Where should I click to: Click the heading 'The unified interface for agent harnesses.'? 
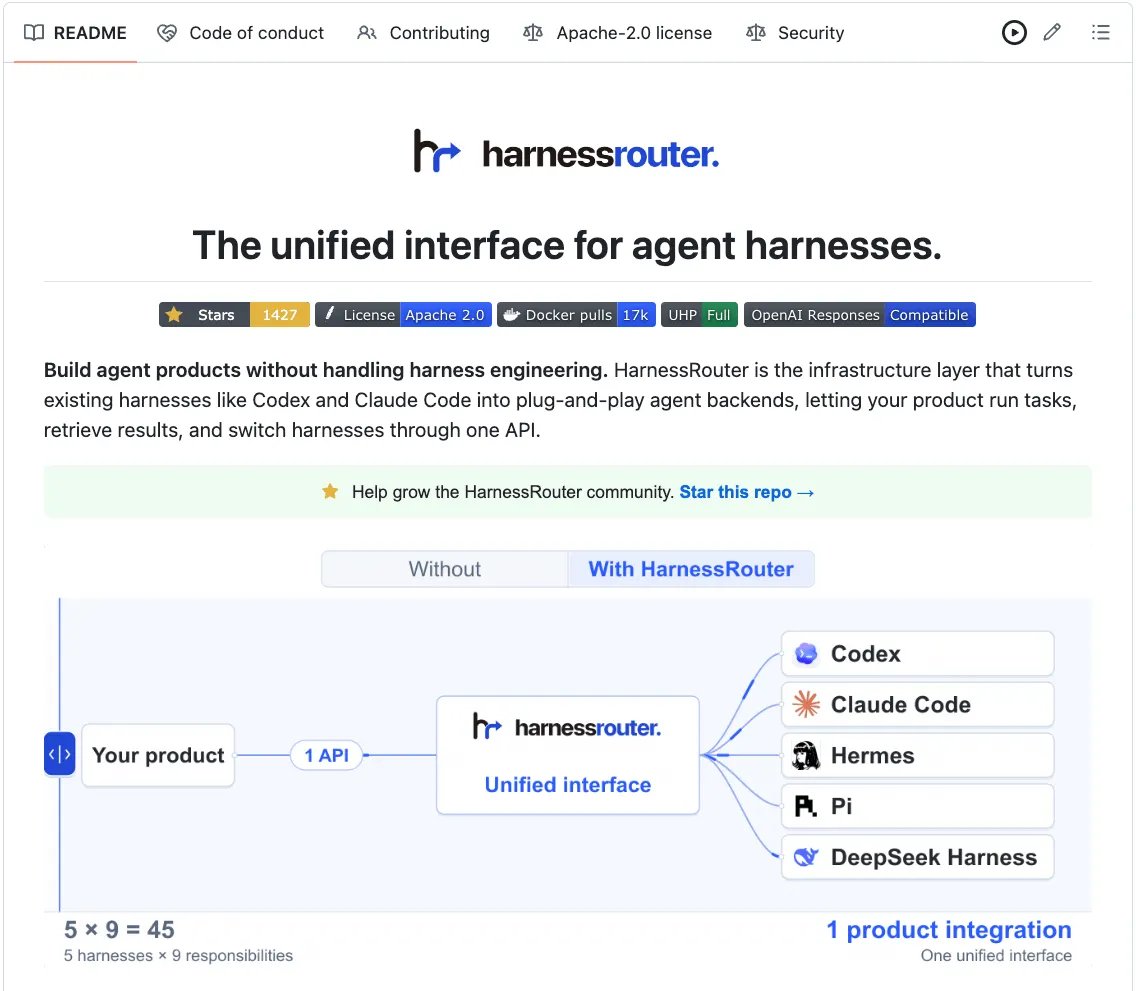(x=567, y=245)
